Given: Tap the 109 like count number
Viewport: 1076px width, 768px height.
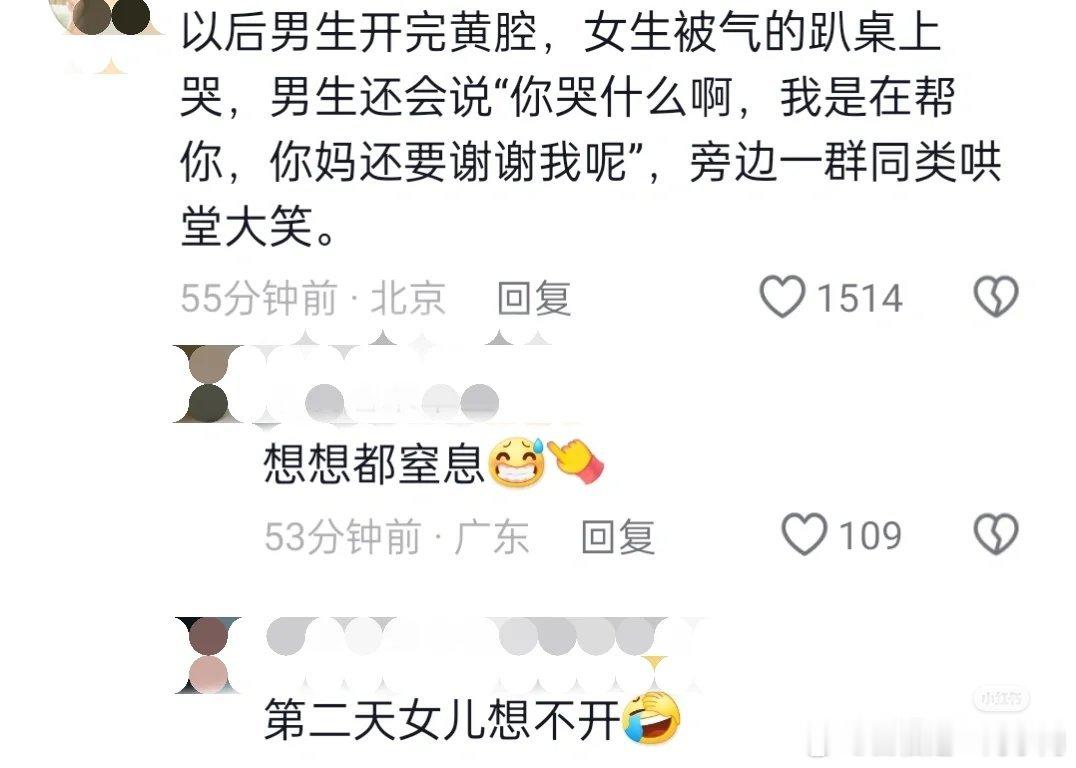Looking at the screenshot, I should [x=870, y=536].
